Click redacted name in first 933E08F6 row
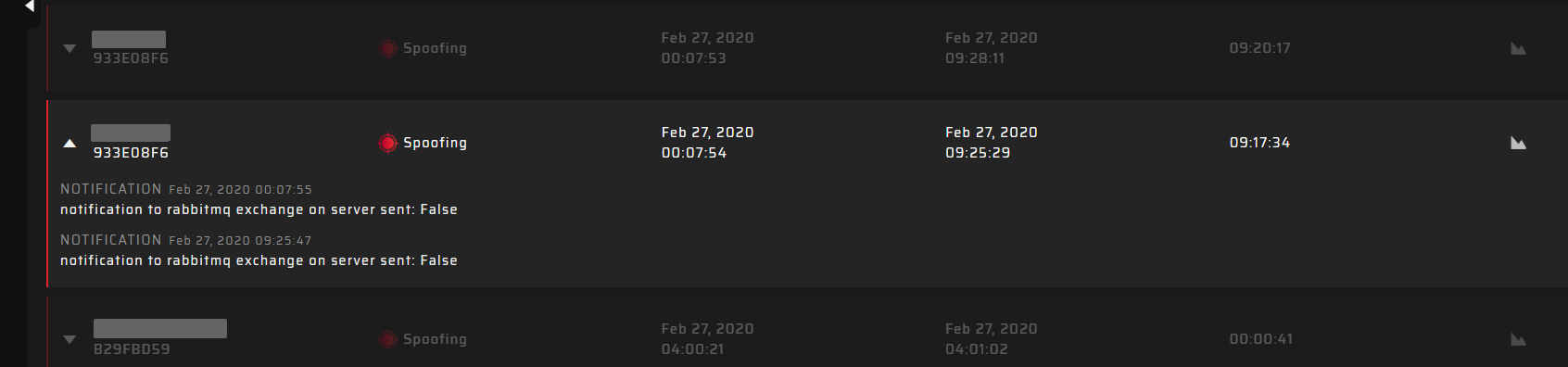This screenshot has height=367, width=1568. (x=129, y=39)
